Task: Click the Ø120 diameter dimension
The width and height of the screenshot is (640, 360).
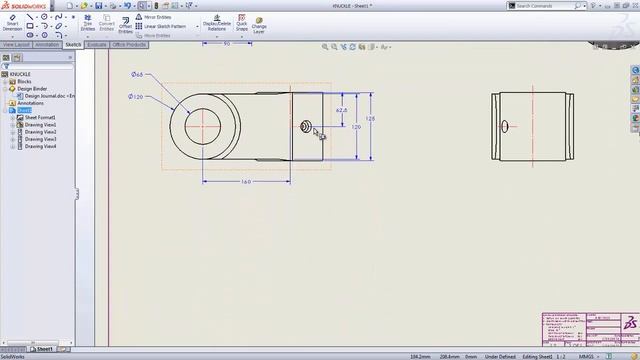Action: pos(136,97)
